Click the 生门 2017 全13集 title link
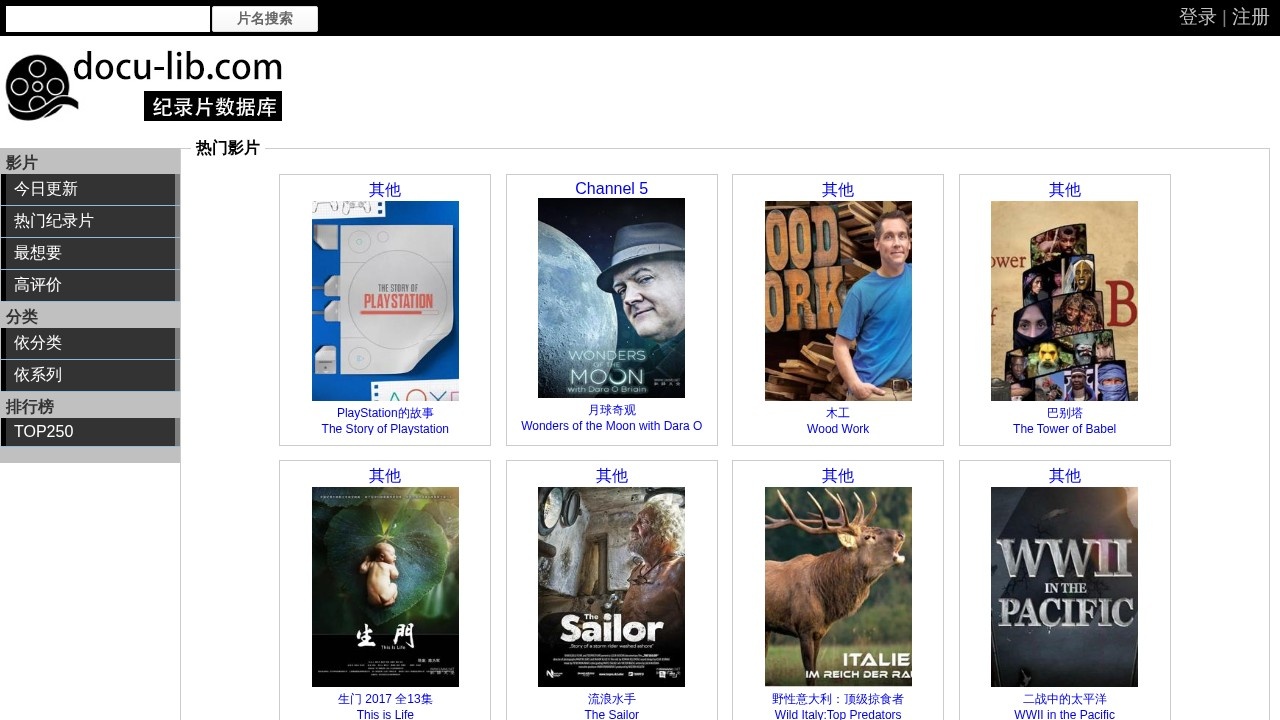The image size is (1280, 720). (x=385, y=699)
